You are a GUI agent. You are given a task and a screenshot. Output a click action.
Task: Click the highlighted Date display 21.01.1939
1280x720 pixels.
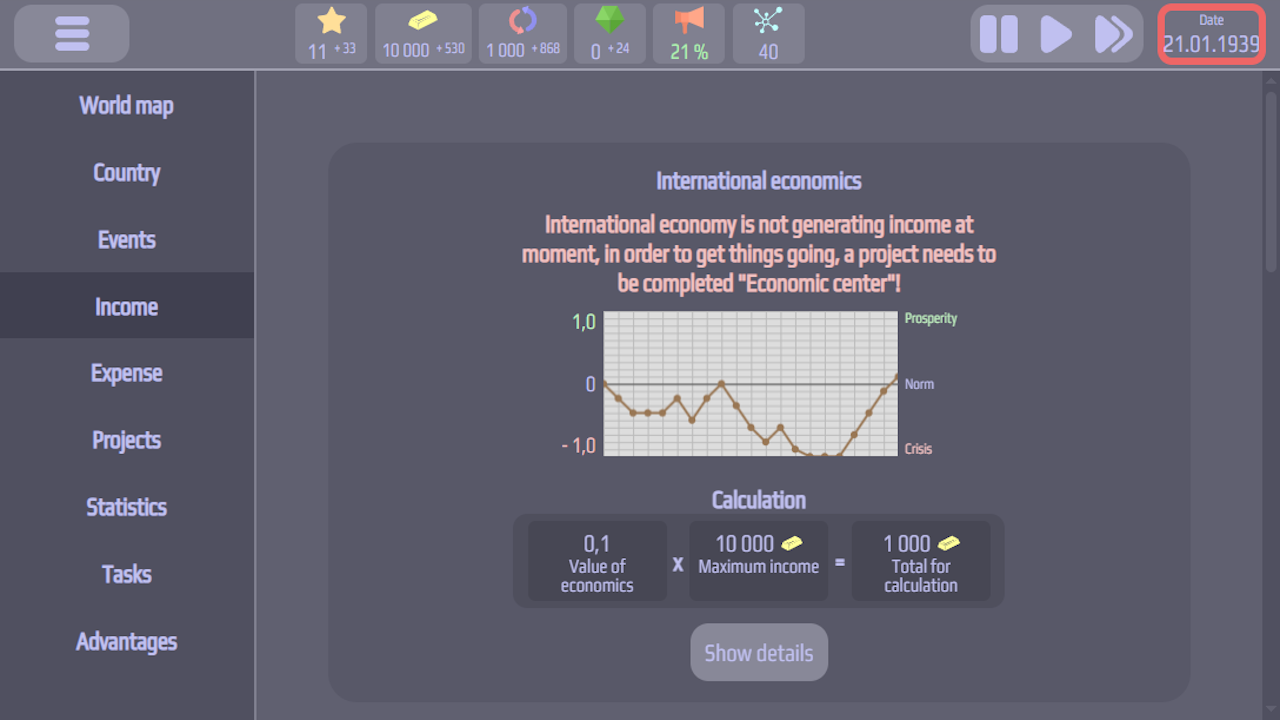(x=1210, y=33)
